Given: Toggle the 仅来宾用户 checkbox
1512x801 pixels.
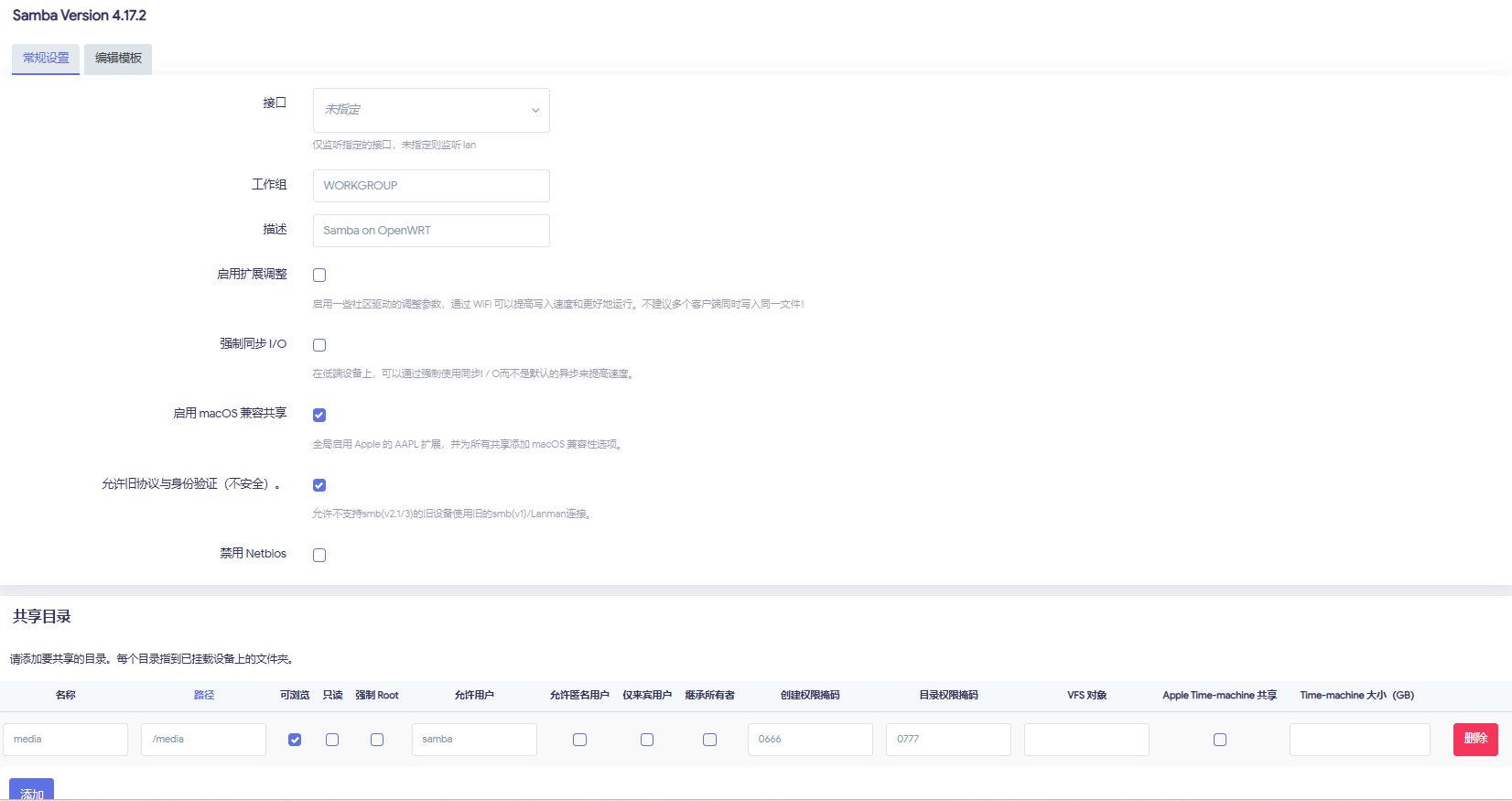Looking at the screenshot, I should coord(647,740).
